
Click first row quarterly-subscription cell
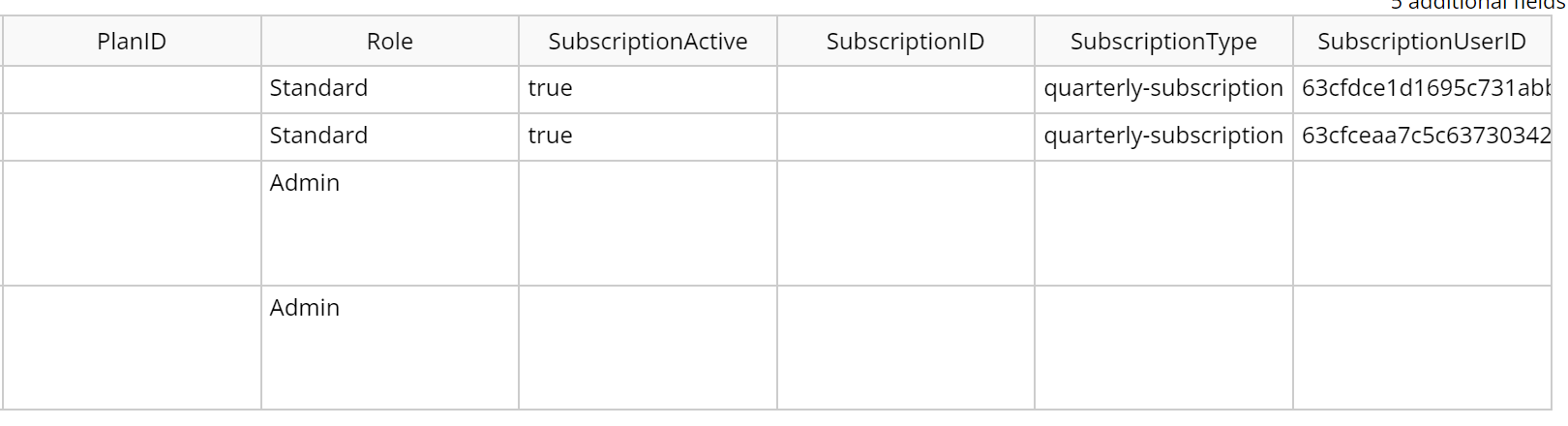click(x=1163, y=89)
